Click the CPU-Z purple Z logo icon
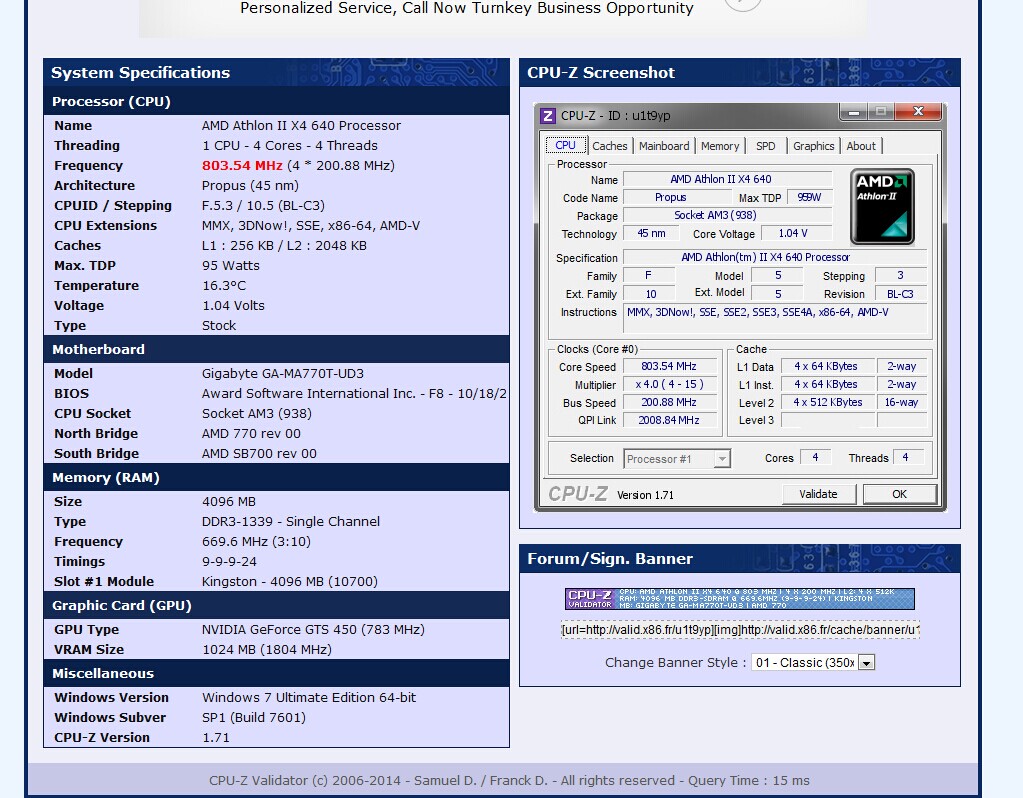 (x=548, y=116)
